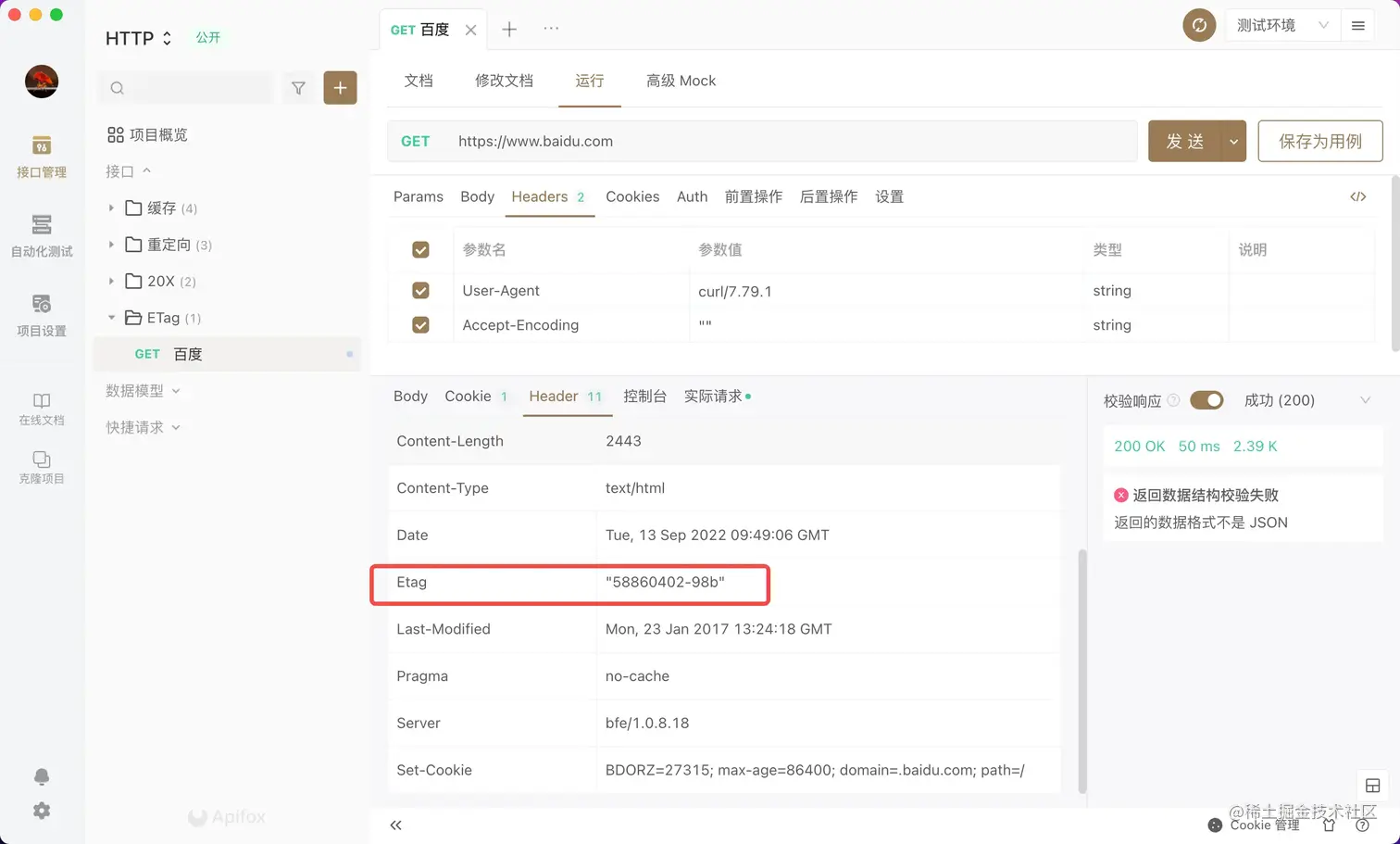Collapse the panel with double-arrow icon
This screenshot has height=844, width=1400.
[395, 825]
